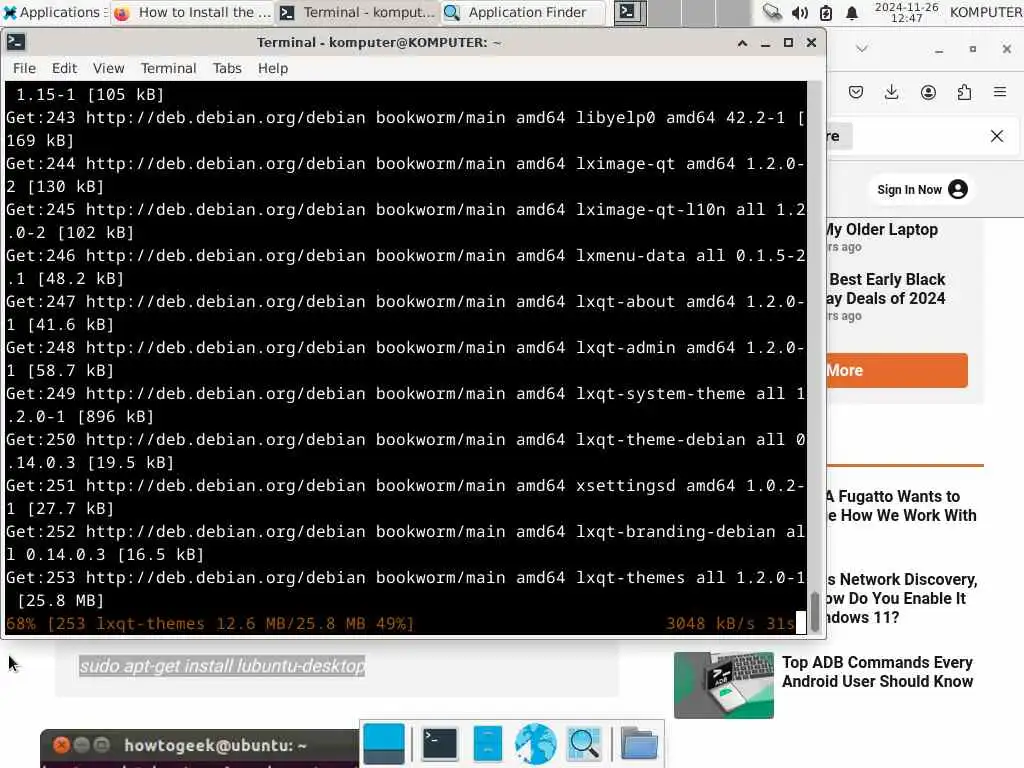
Task: Open the Application Finder magnifier dock icon
Action: click(584, 744)
